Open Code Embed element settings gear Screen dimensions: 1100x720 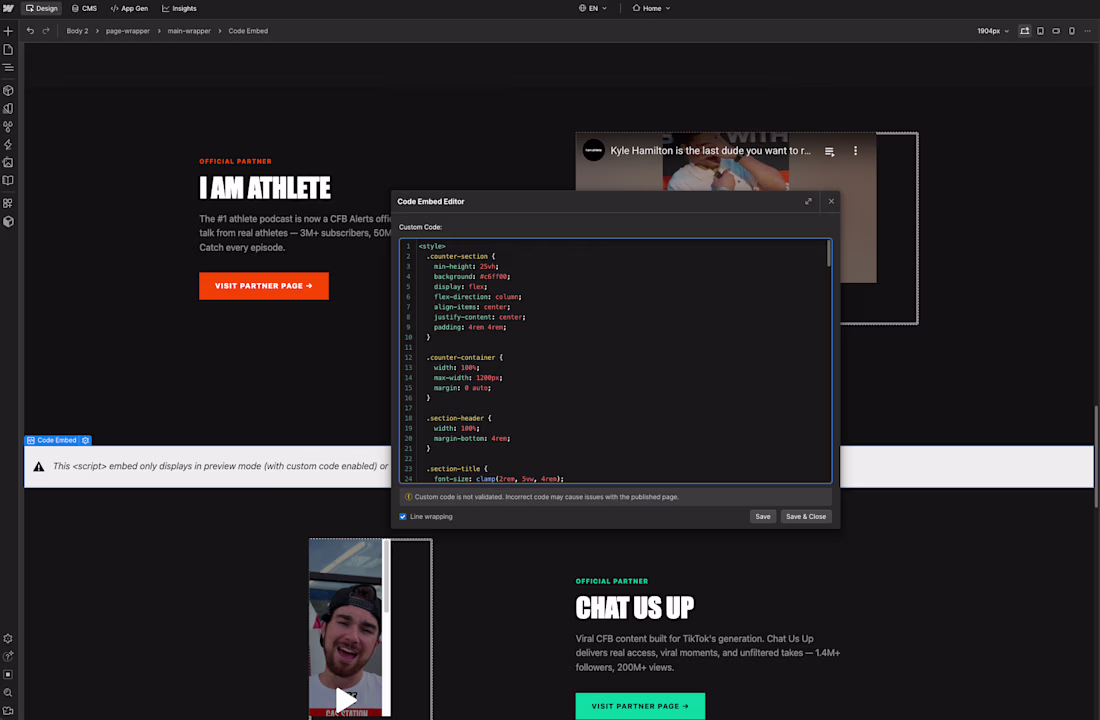(x=86, y=441)
